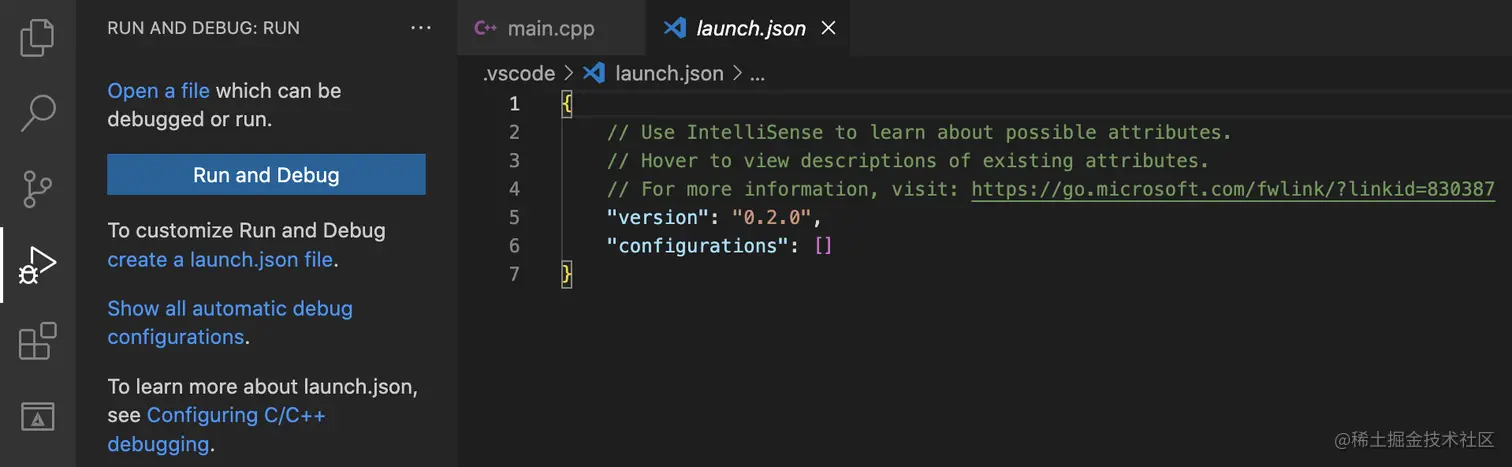This screenshot has width=1512, height=467.
Task: Select the launch.json editor tab
Action: (748, 28)
